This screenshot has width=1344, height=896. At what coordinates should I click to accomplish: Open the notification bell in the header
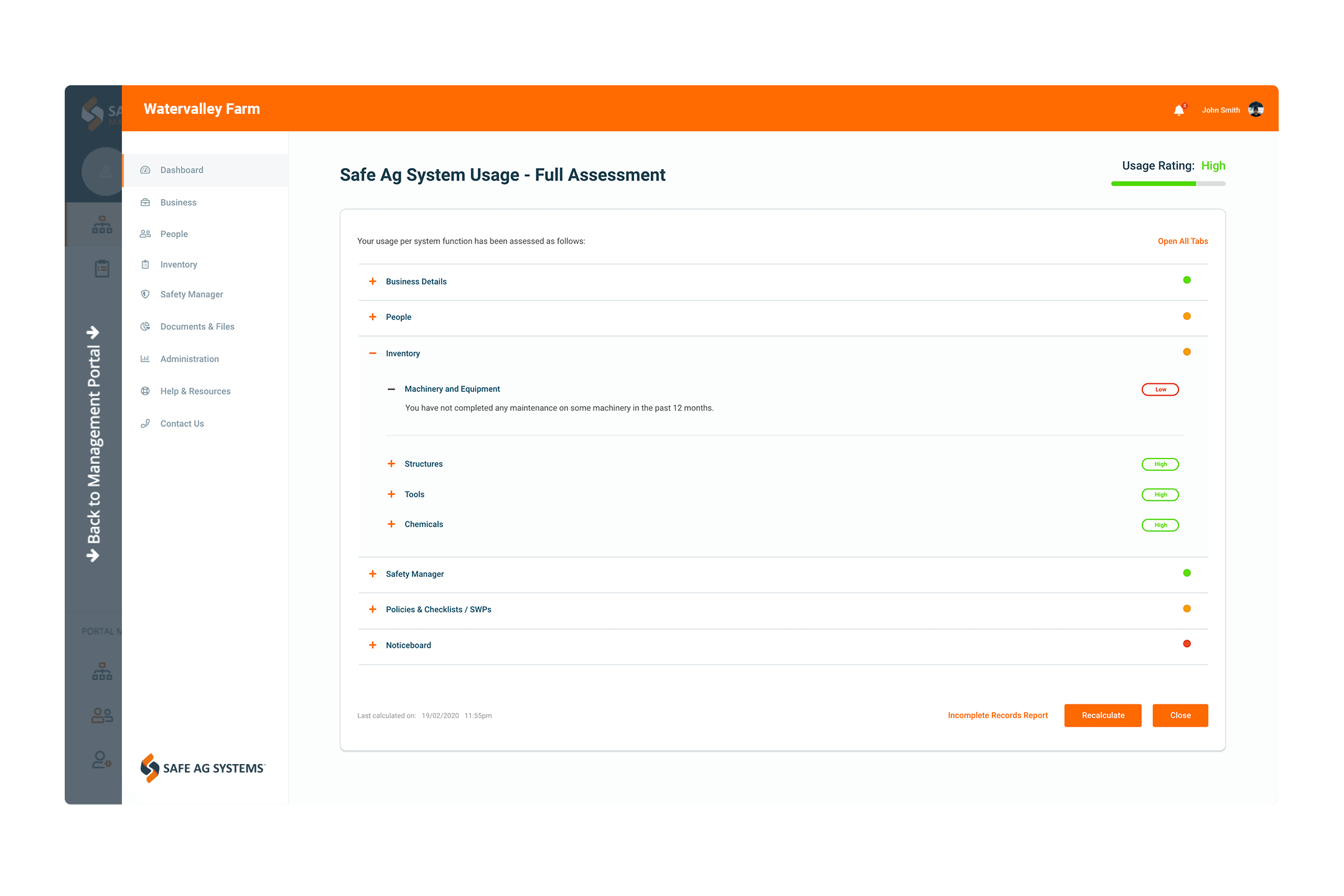pos(1179,110)
